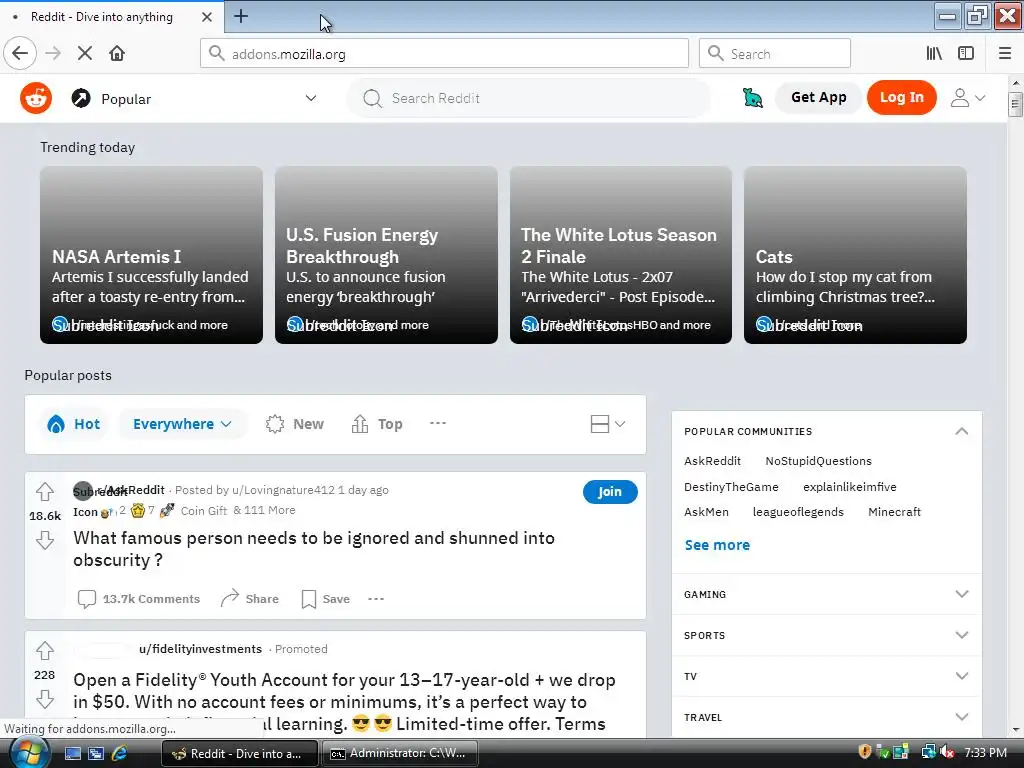Go back with the browser back arrow

point(20,54)
